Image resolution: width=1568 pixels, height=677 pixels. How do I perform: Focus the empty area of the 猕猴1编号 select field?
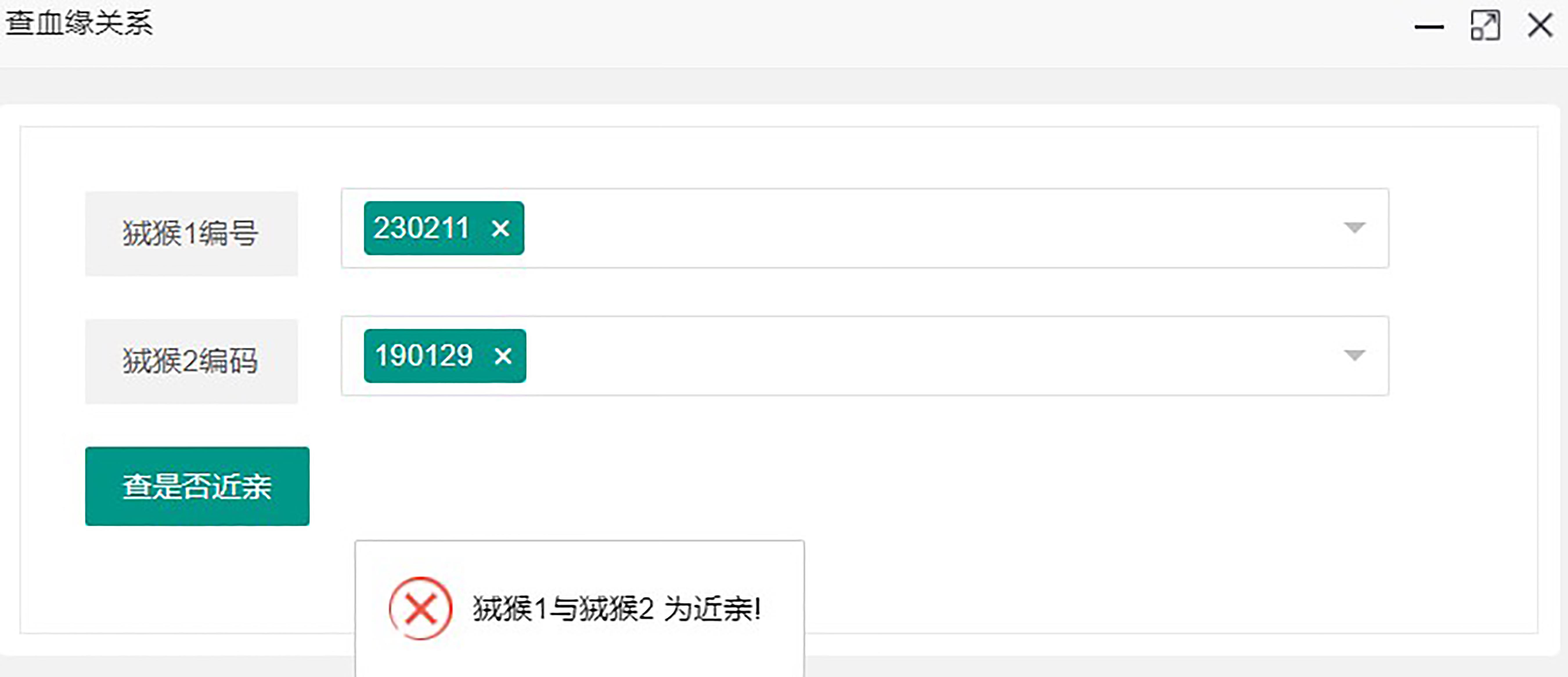(x=913, y=228)
